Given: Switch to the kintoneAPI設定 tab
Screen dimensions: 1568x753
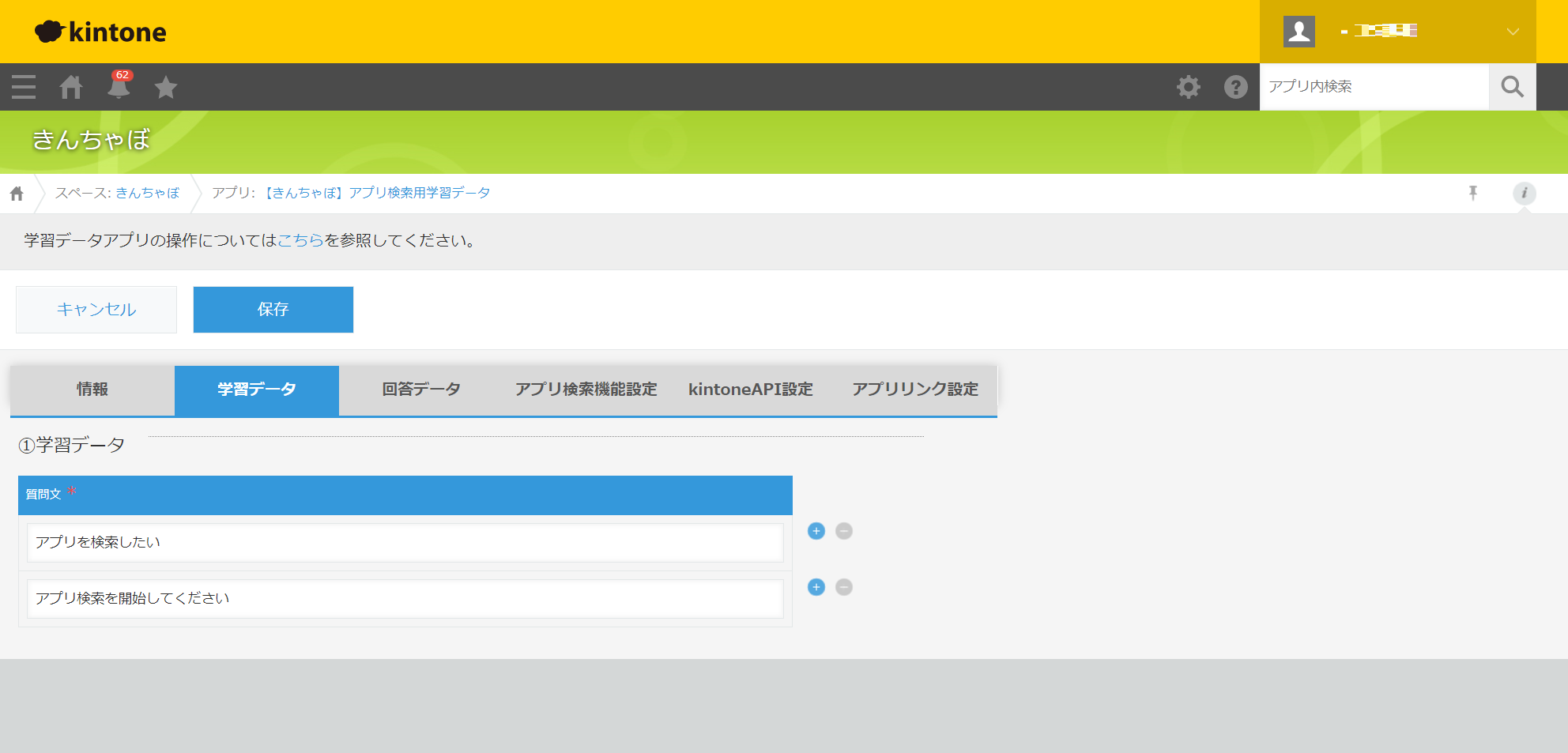Looking at the screenshot, I should click(750, 390).
